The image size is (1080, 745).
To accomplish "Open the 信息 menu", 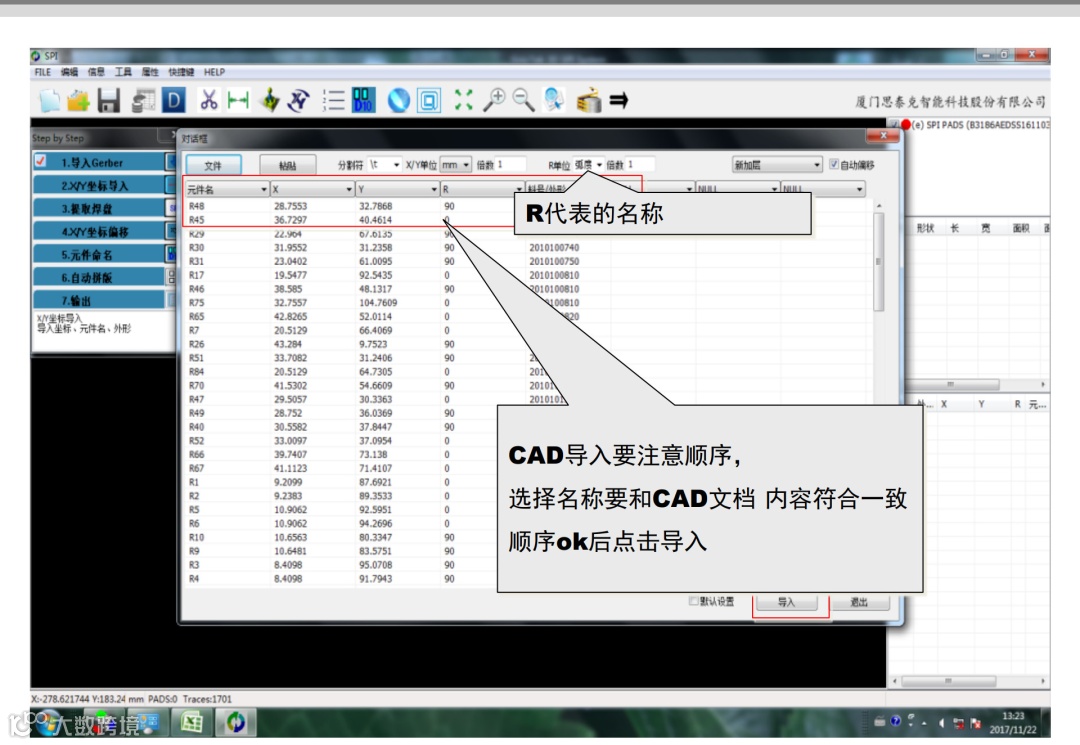I will pyautogui.click(x=96, y=72).
